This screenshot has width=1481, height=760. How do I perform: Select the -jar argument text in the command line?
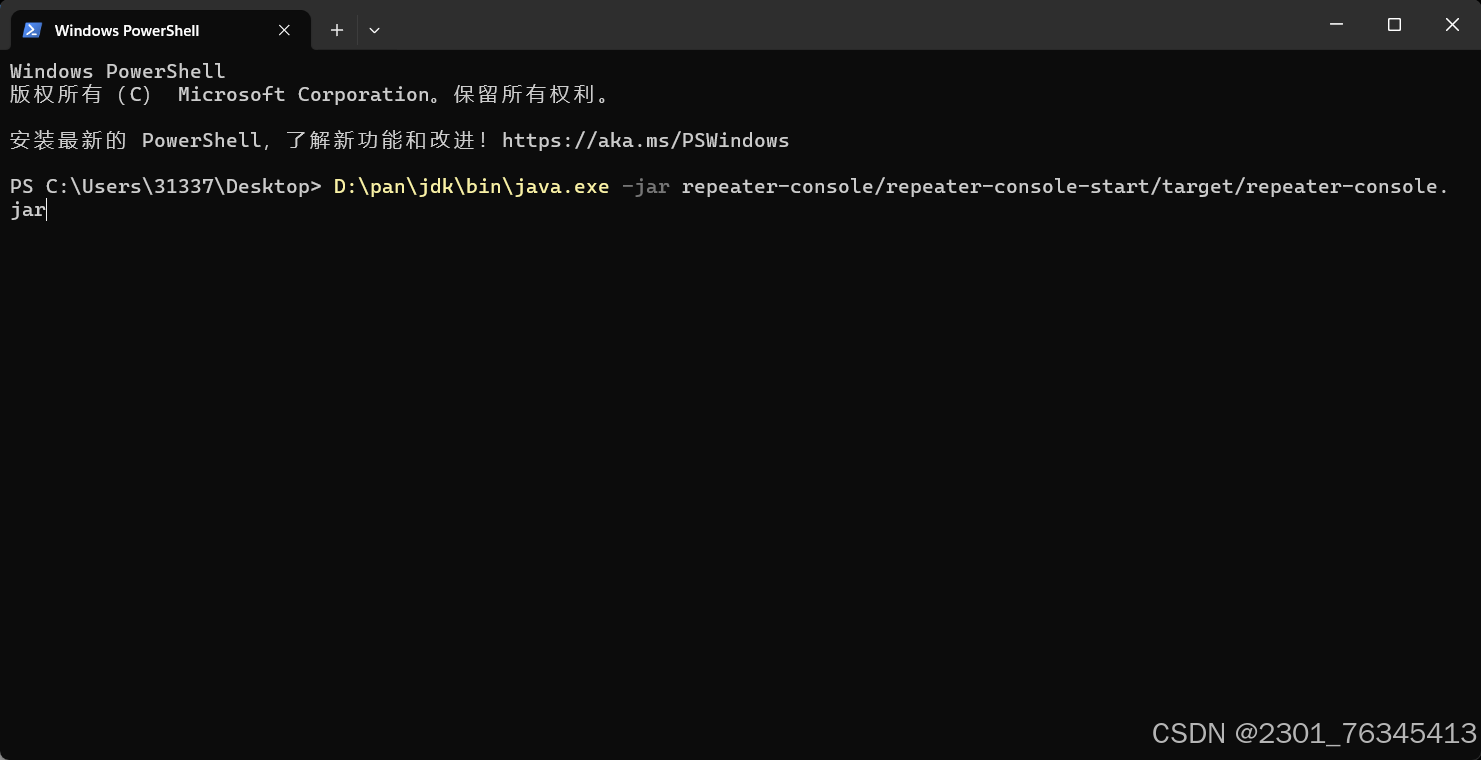coord(647,186)
